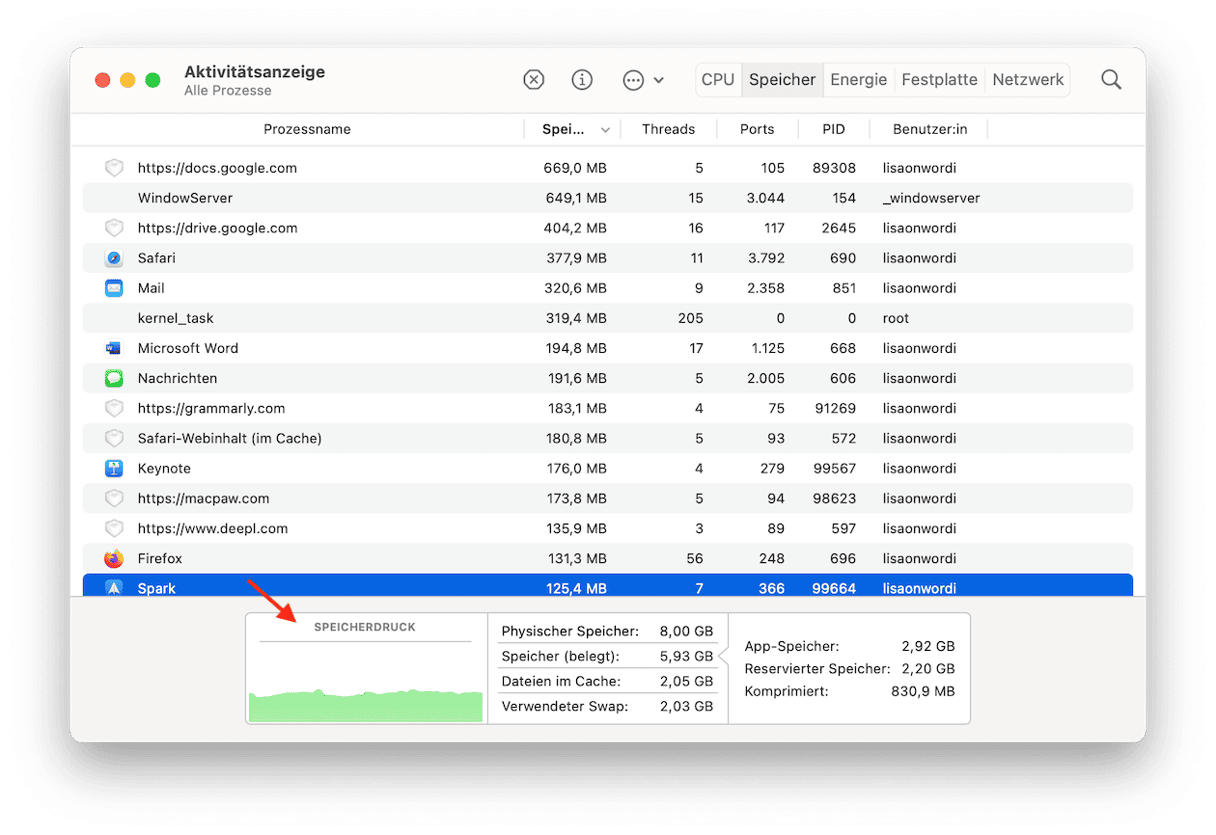Image resolution: width=1216 pixels, height=835 pixels.
Task: Select the https://macpaw.com process
Action: [204, 498]
